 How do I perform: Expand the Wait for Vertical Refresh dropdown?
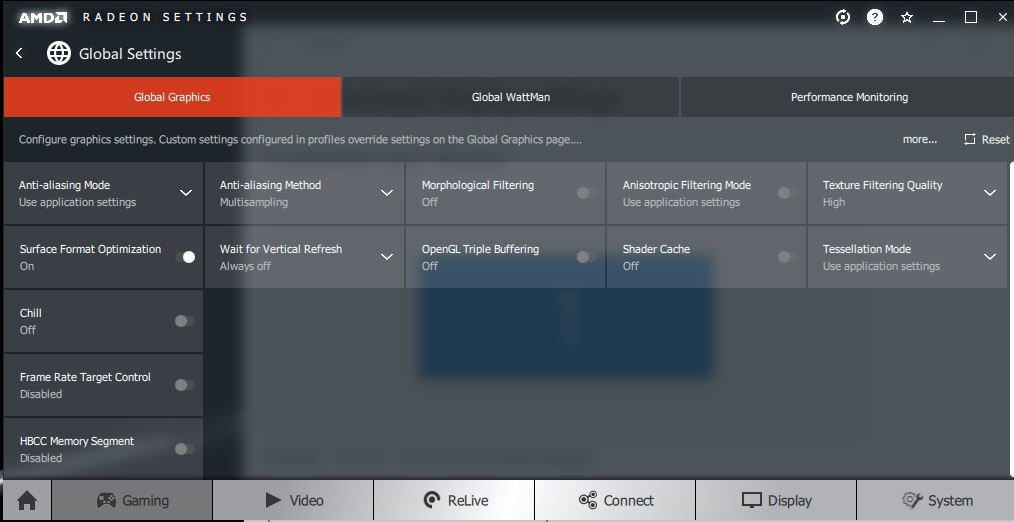click(x=387, y=257)
